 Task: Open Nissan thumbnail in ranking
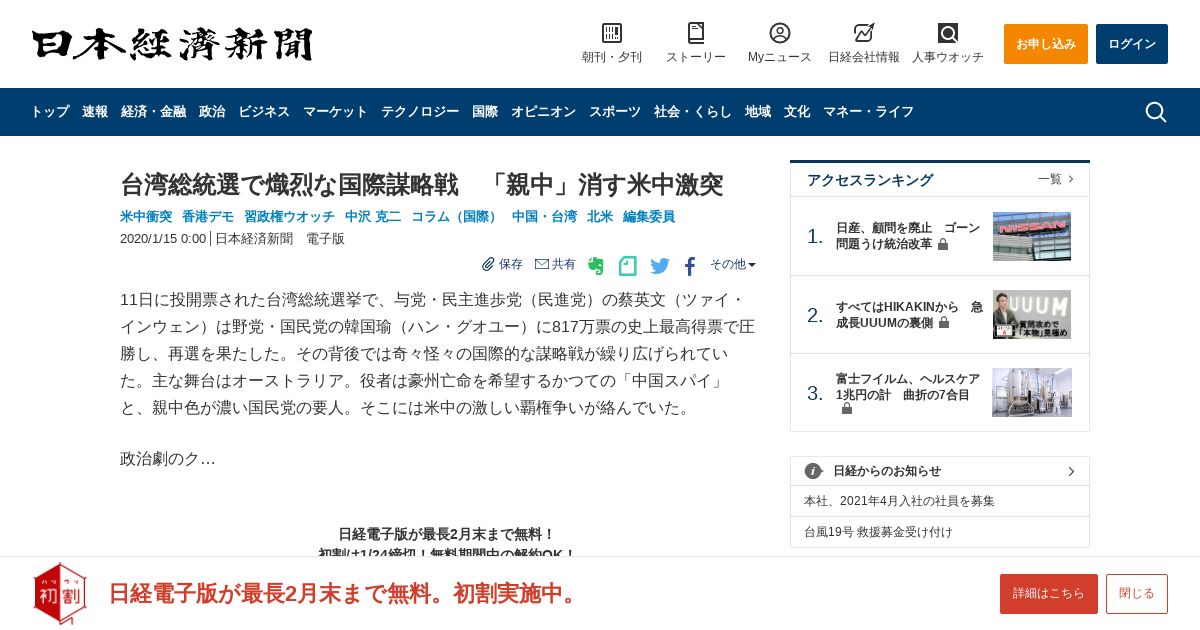coord(1032,236)
